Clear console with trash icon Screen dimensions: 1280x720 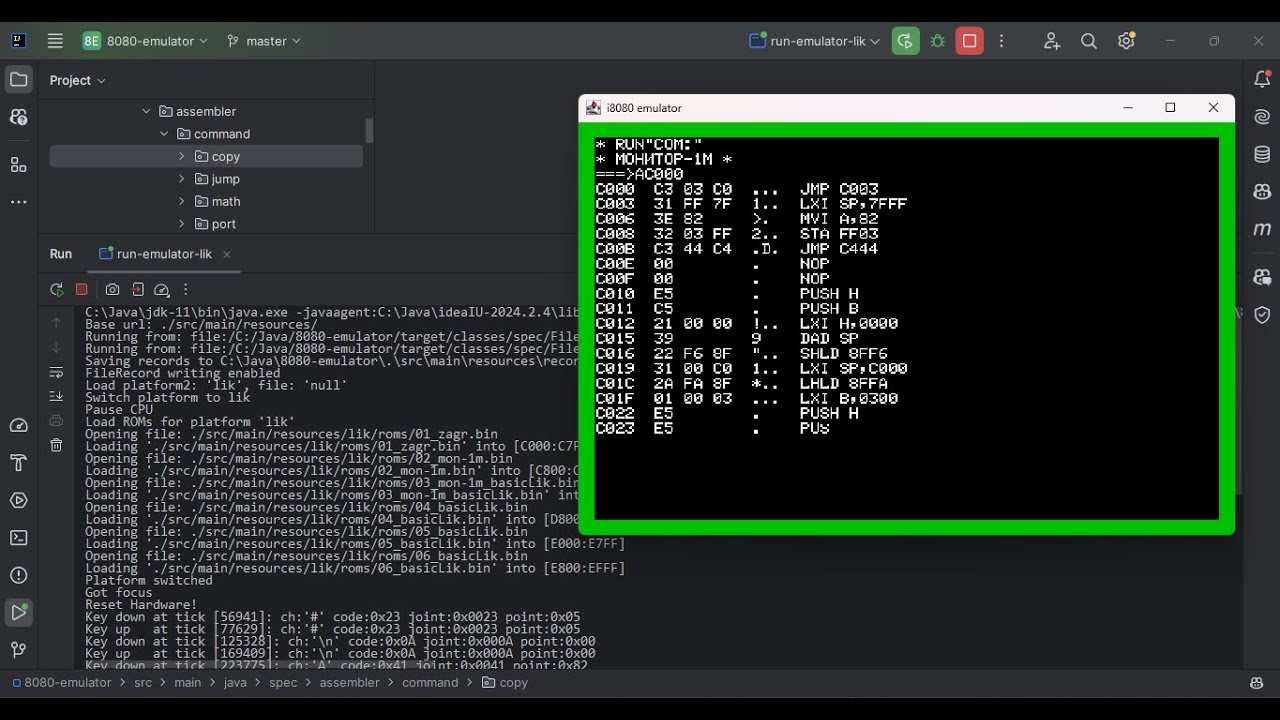coord(56,445)
